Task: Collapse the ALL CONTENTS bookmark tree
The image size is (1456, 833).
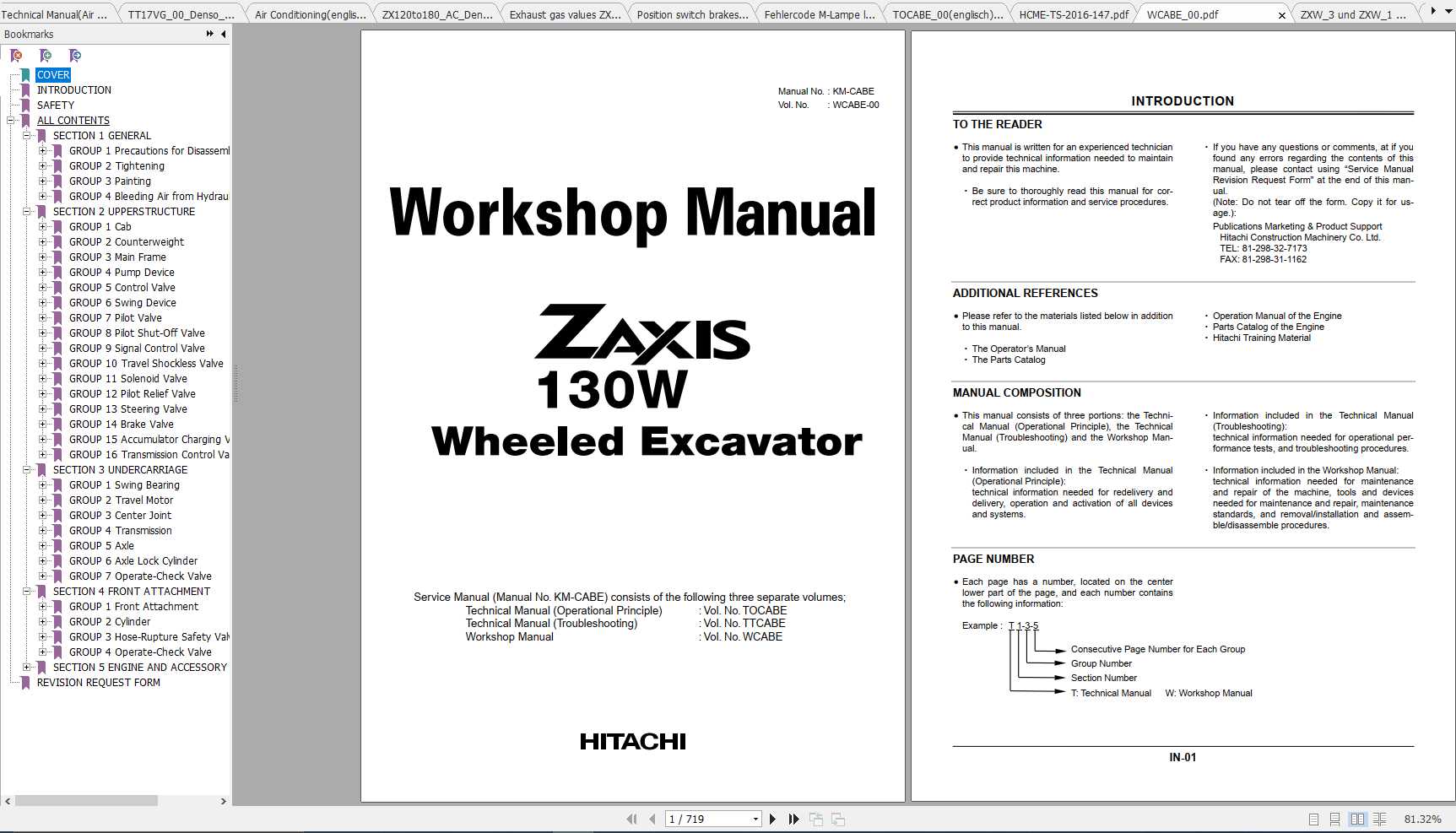Action: coord(9,120)
